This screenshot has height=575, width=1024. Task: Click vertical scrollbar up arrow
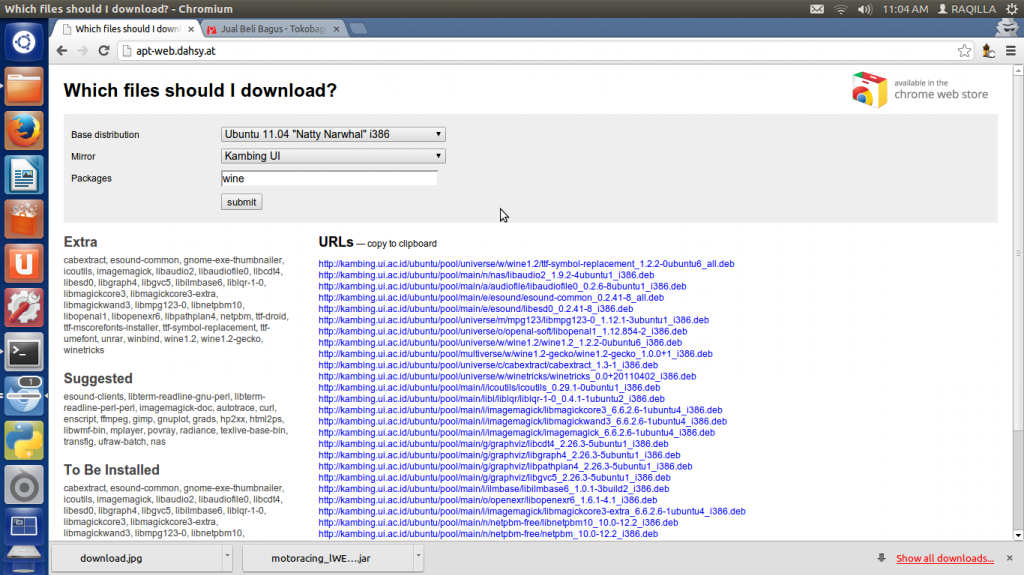(1018, 71)
